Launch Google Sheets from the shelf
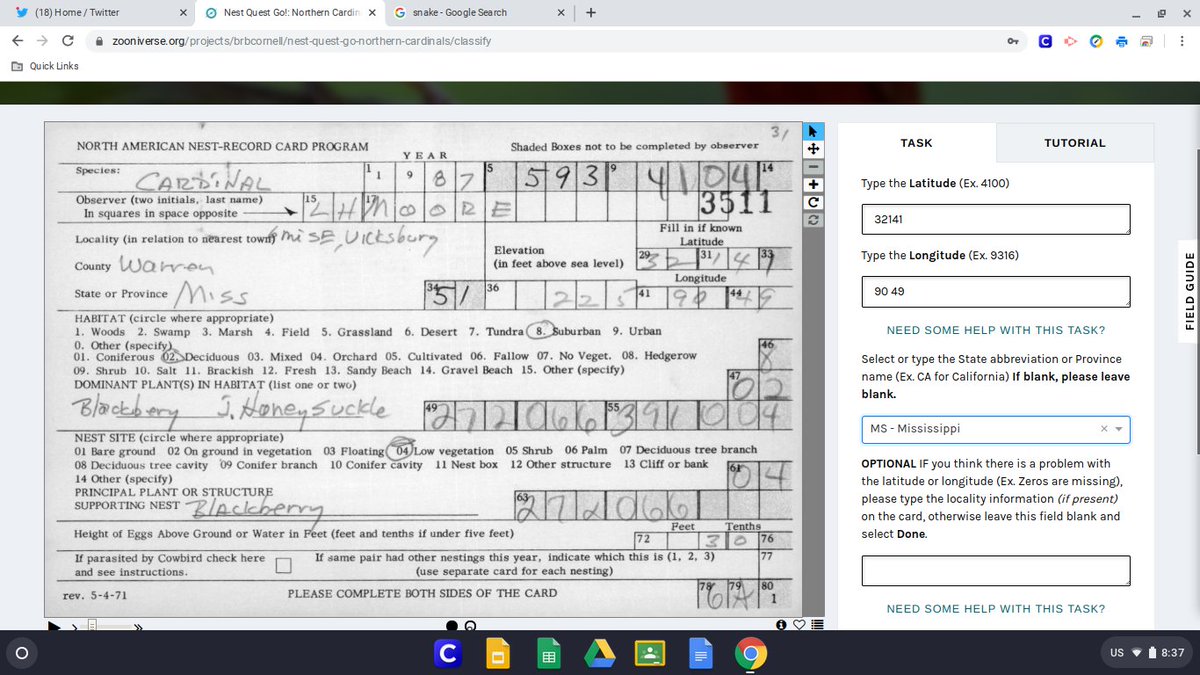The image size is (1200, 675). 549,654
